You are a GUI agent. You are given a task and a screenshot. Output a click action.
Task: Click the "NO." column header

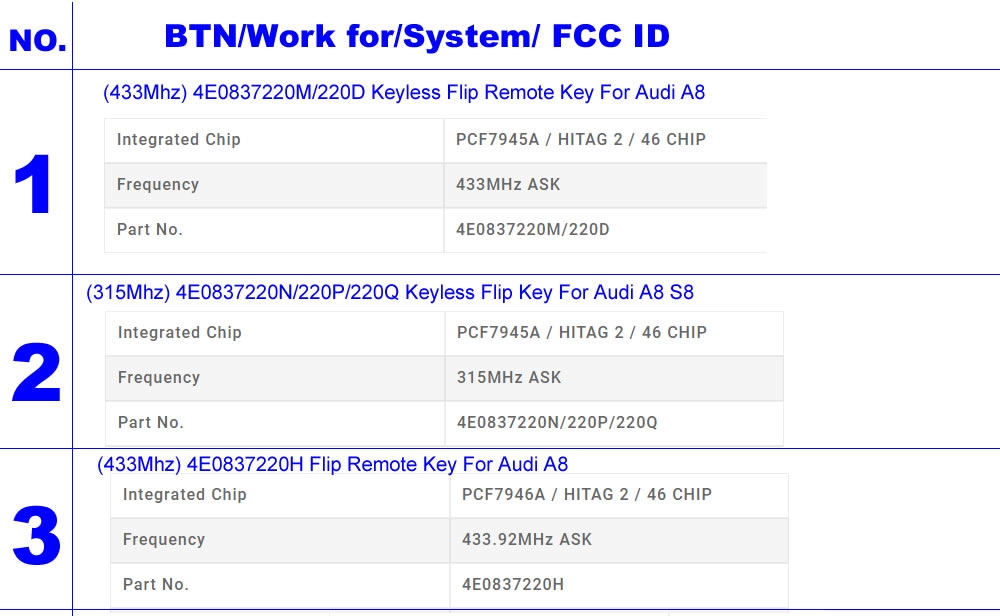(37, 41)
